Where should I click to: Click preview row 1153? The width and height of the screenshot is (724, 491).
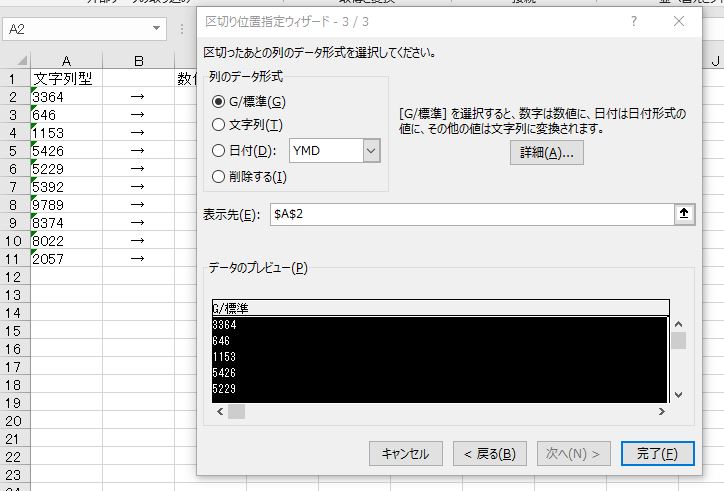pyautogui.click(x=440, y=357)
